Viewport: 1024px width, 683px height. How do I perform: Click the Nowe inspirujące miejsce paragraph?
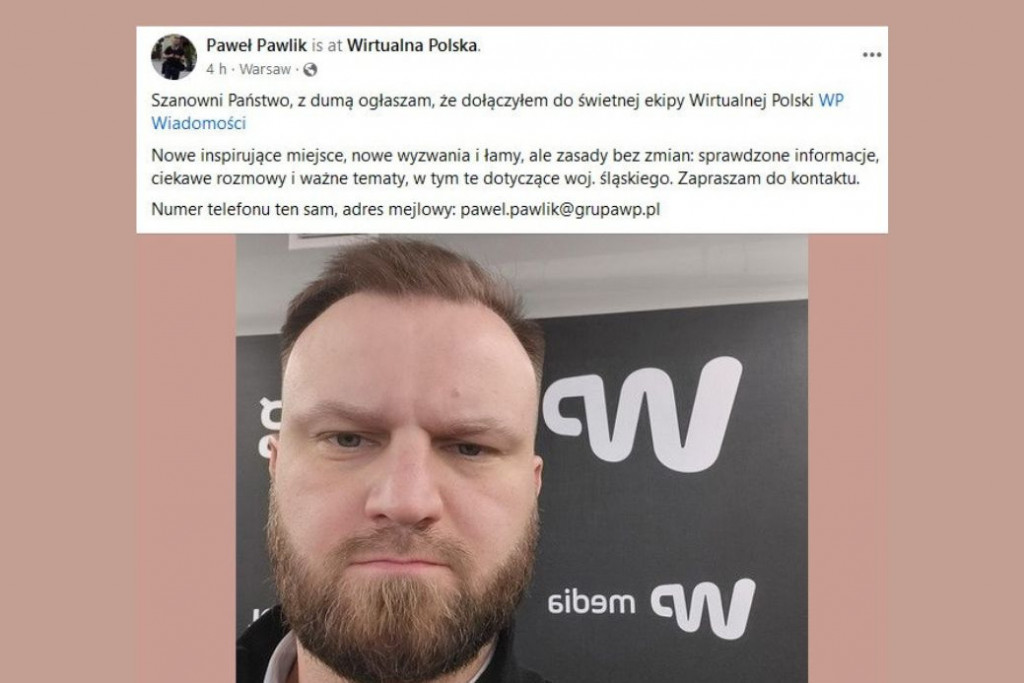pyautogui.click(x=515, y=167)
